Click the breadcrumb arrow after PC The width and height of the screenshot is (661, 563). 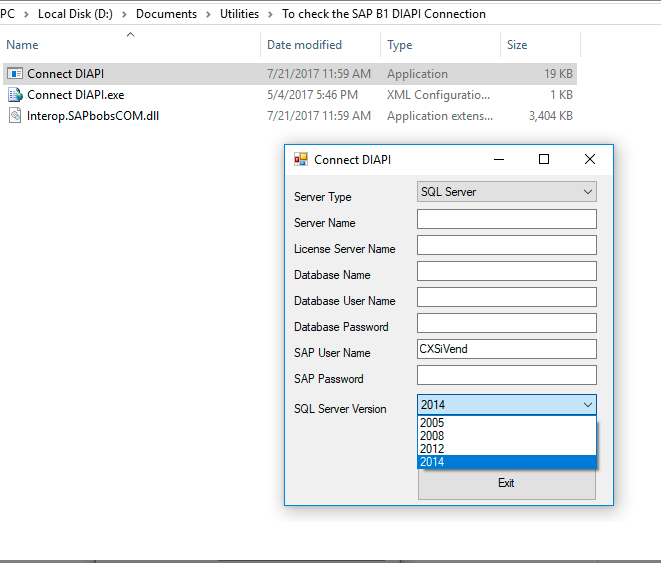point(26,14)
